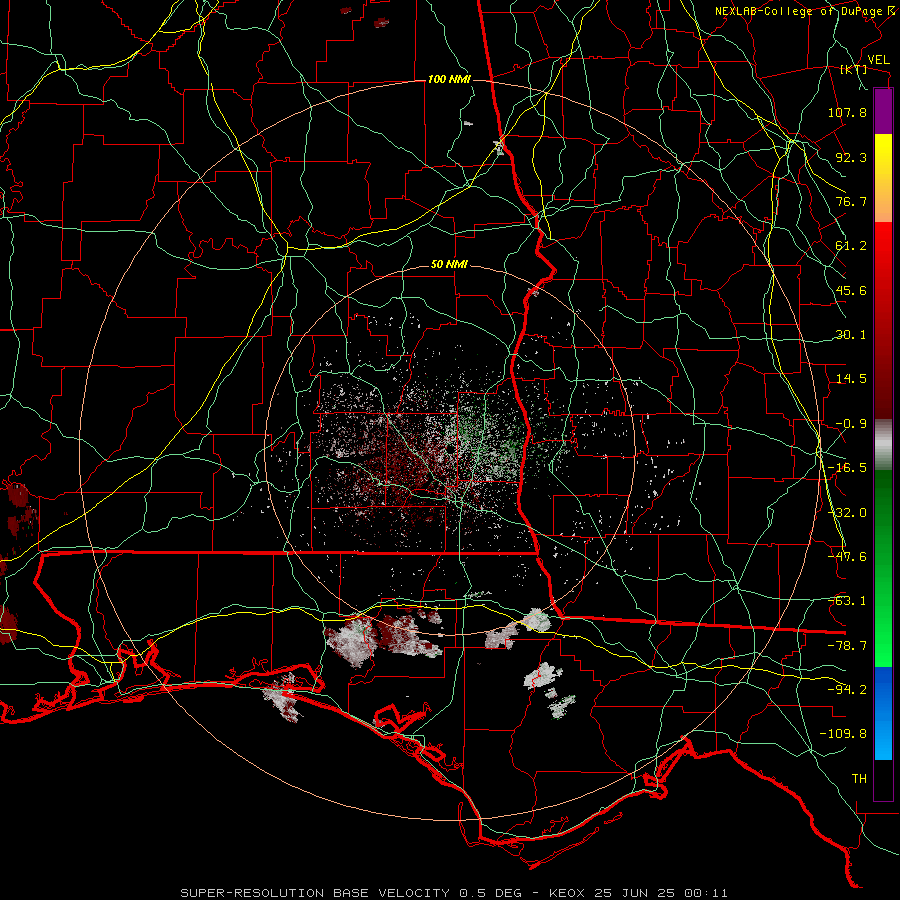Image resolution: width=900 pixels, height=900 pixels.
Task: Click the TH legend label
Action: (859, 779)
